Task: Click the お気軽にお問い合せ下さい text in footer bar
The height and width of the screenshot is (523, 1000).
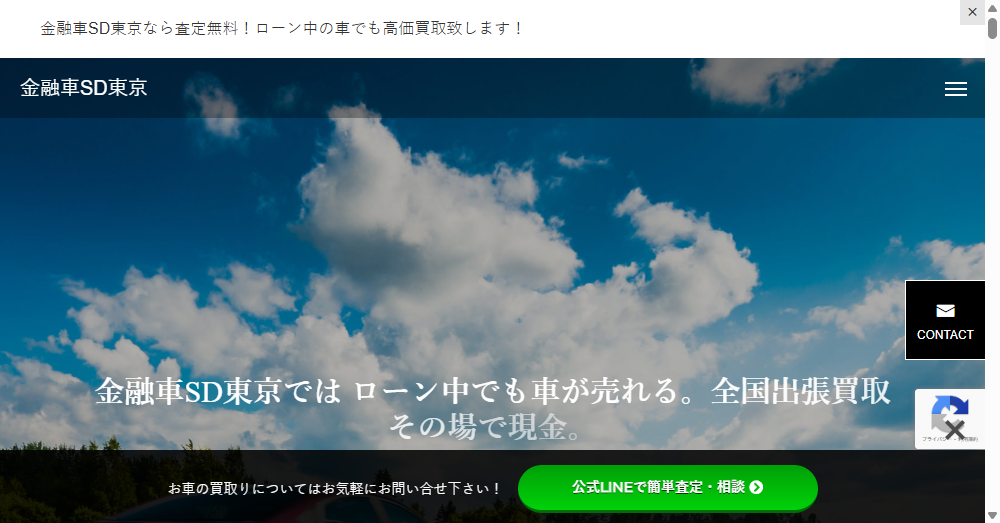Action: point(335,489)
